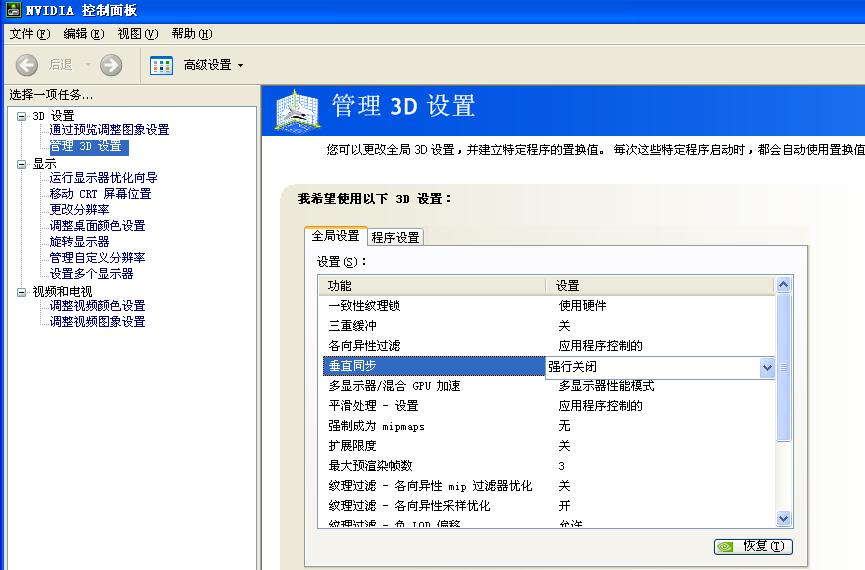865x570 pixels.
Task: Open the 编辑(E) menu
Action: [84, 34]
